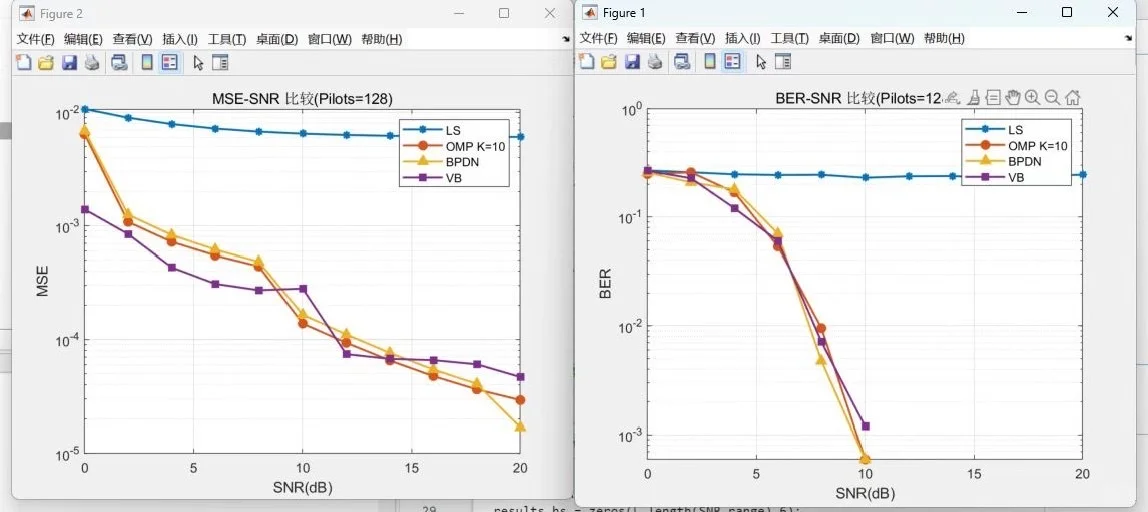Screen dimensions: 1148x512
Task: Open 工具(T) menu in Figure 1
Action: [790, 39]
